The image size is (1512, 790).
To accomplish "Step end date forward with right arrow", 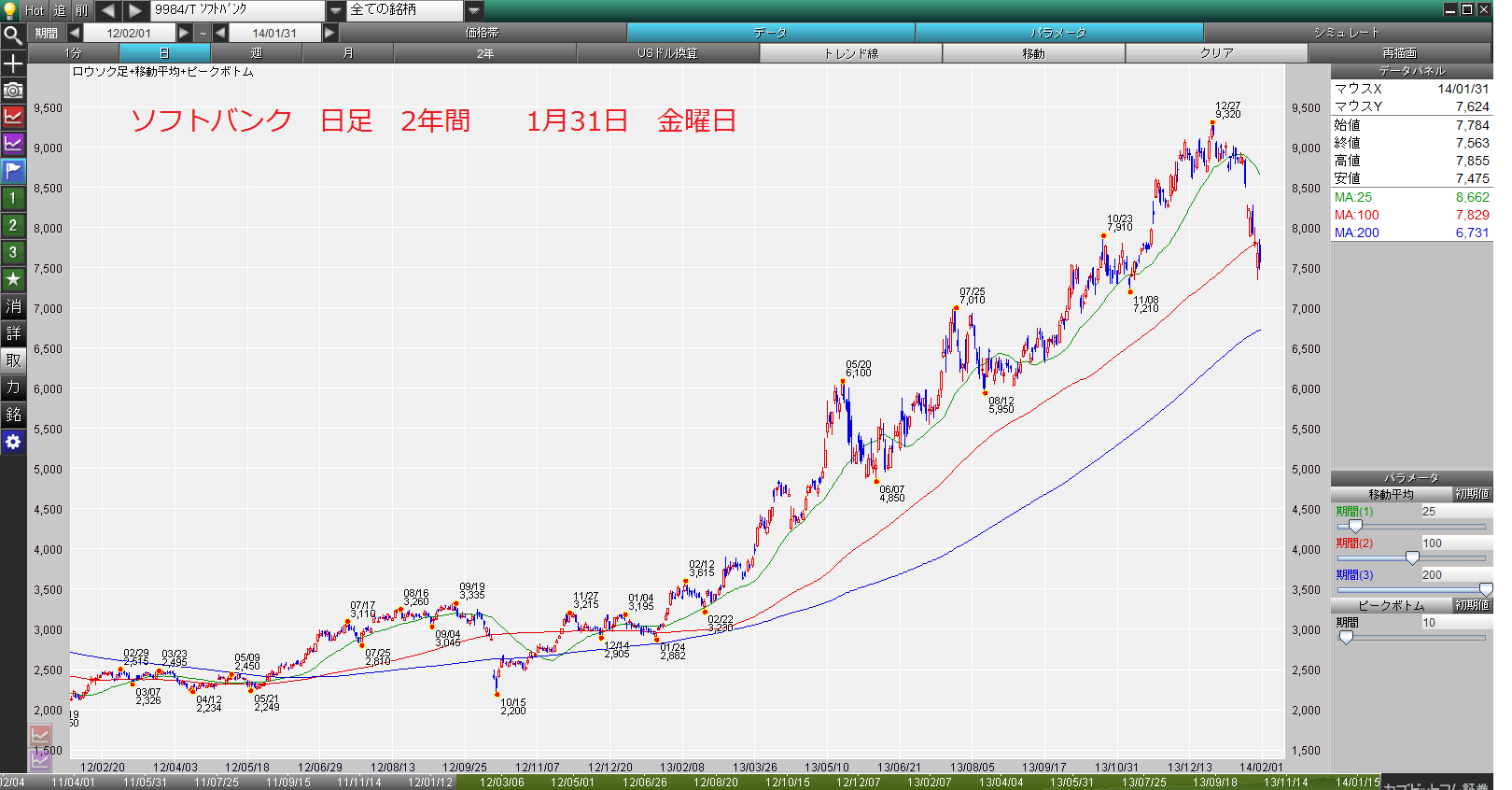I will click(329, 33).
